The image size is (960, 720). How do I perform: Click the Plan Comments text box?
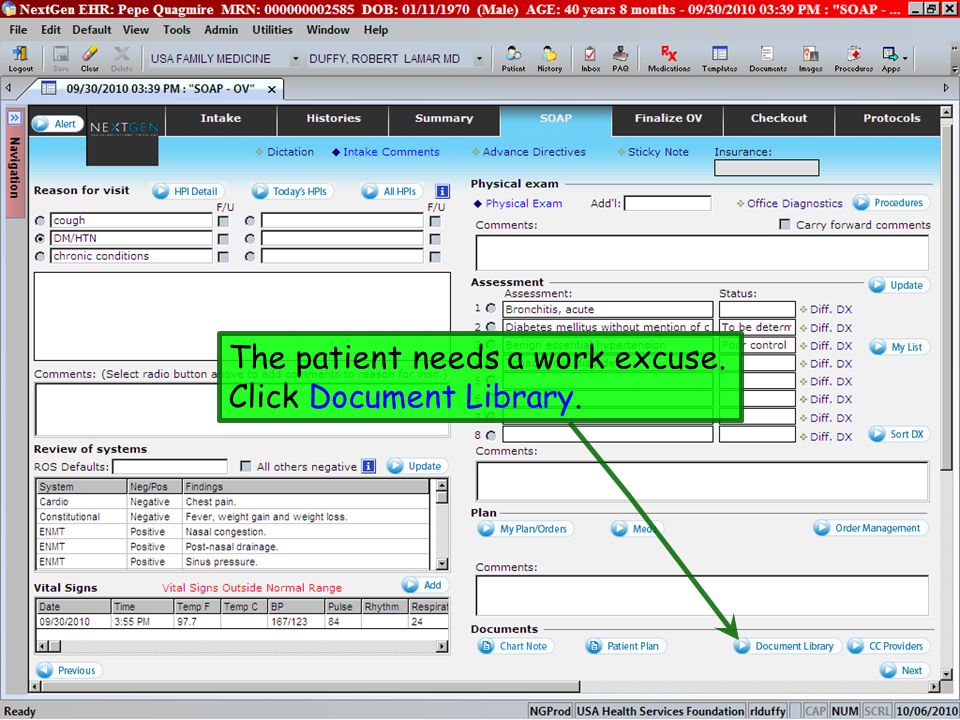[x=702, y=595]
